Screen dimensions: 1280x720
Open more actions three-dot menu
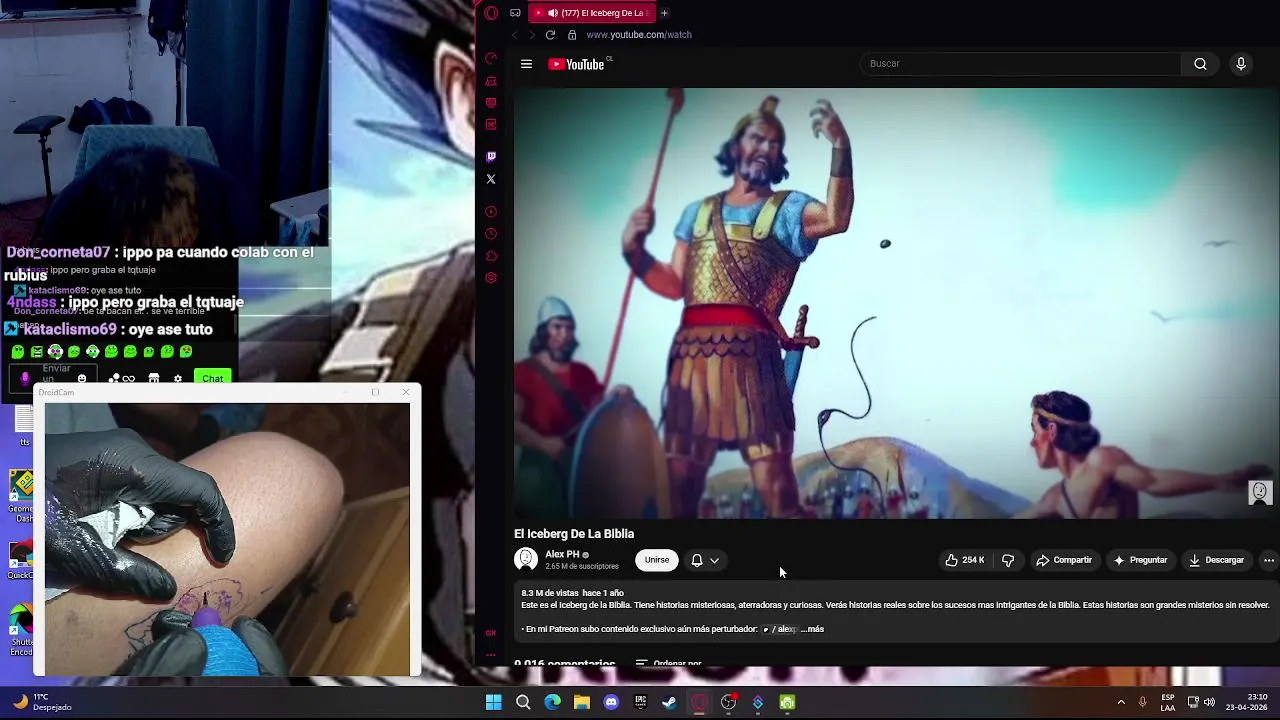tap(1268, 560)
